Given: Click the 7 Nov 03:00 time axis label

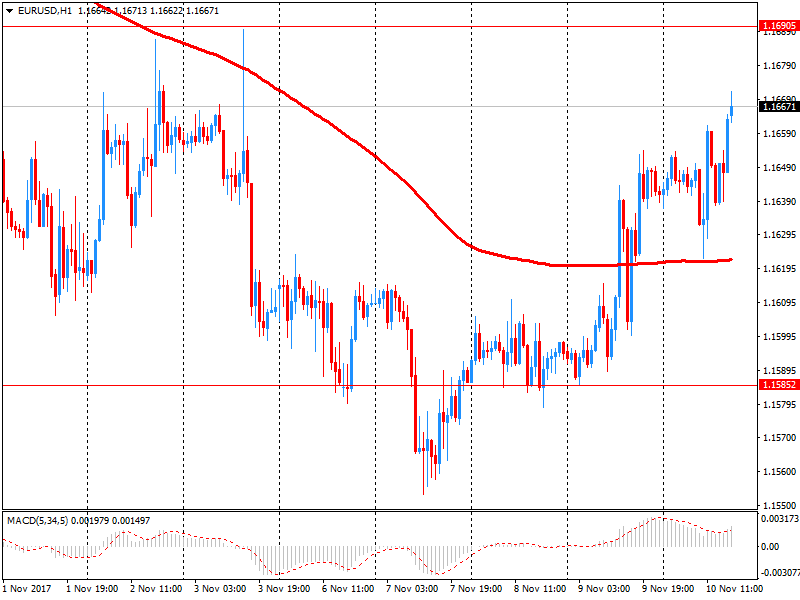Looking at the screenshot, I should pyautogui.click(x=412, y=588).
